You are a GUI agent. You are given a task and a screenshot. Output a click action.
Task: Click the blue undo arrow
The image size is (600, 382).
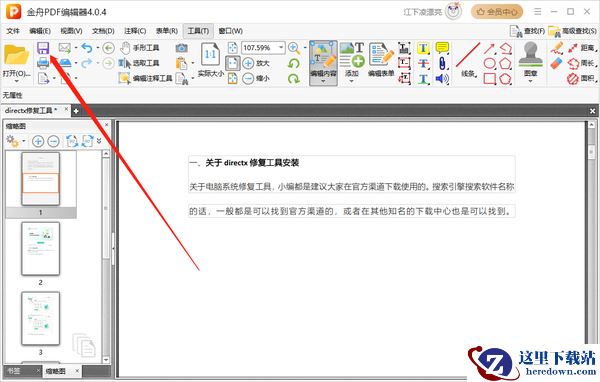click(87, 48)
